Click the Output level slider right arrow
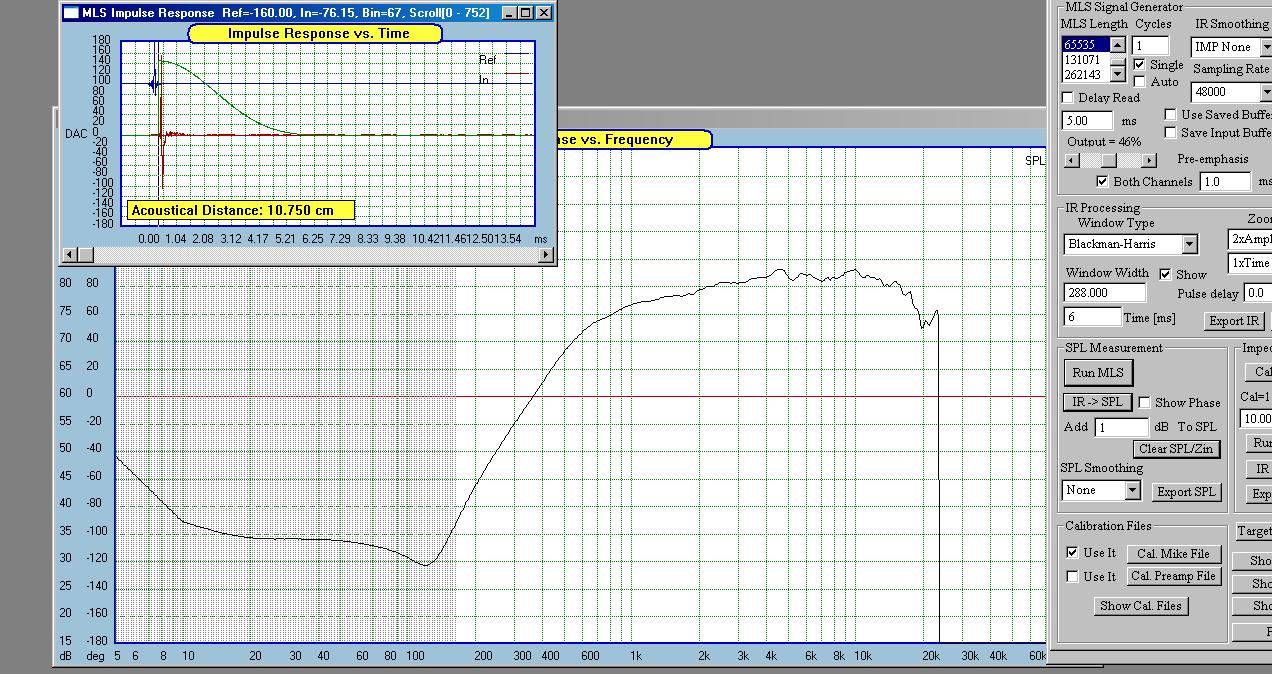This screenshot has width=1272, height=674. click(x=1150, y=160)
